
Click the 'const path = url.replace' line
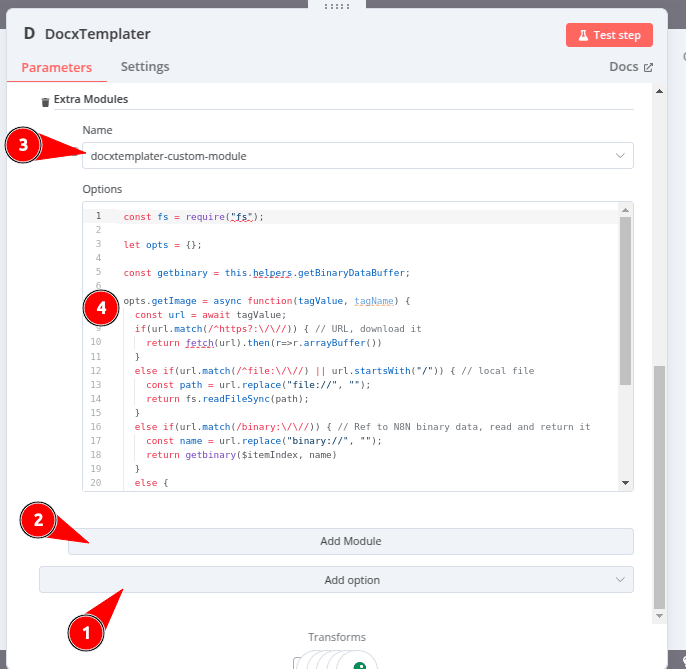point(258,385)
